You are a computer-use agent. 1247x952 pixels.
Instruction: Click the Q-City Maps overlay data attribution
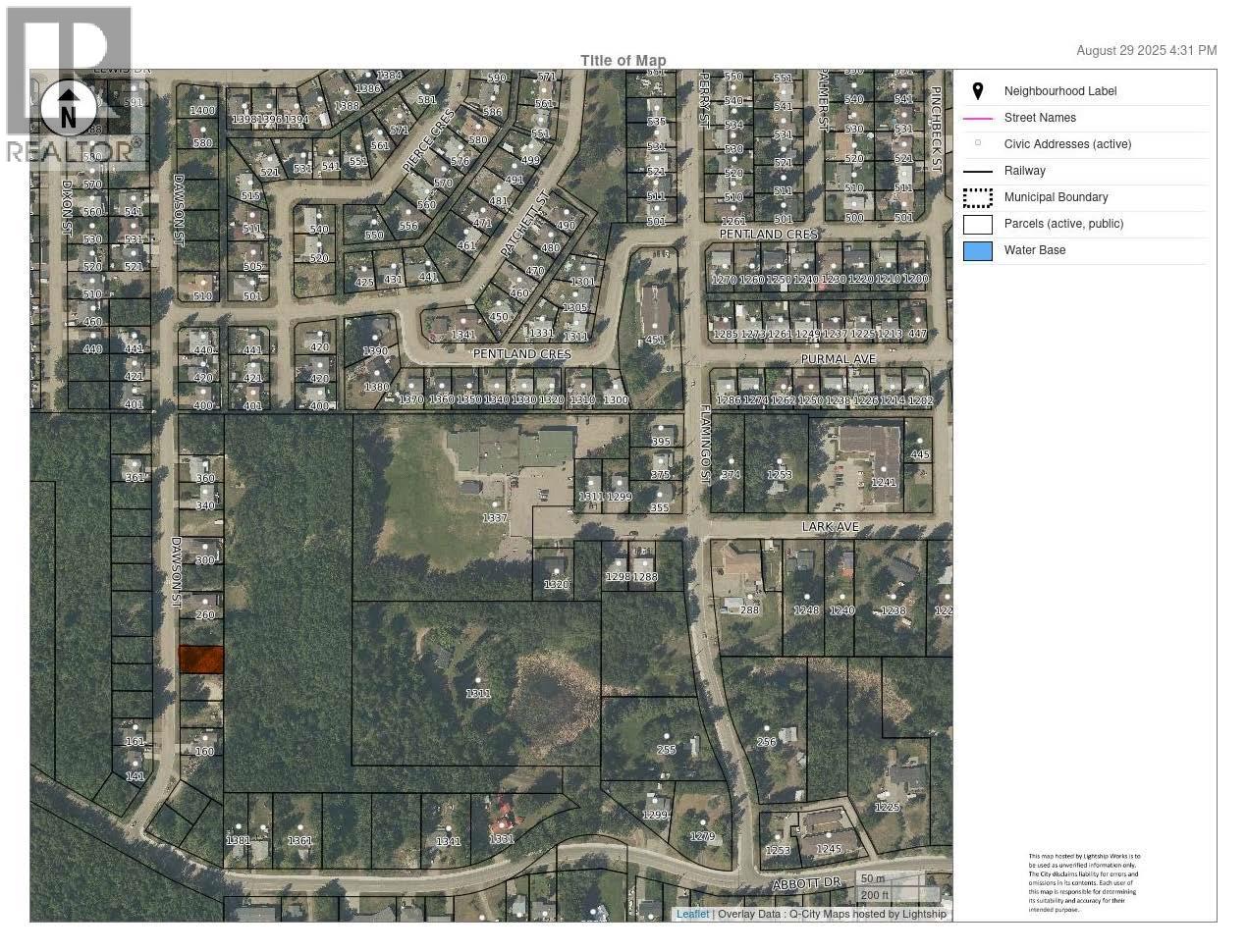click(832, 914)
